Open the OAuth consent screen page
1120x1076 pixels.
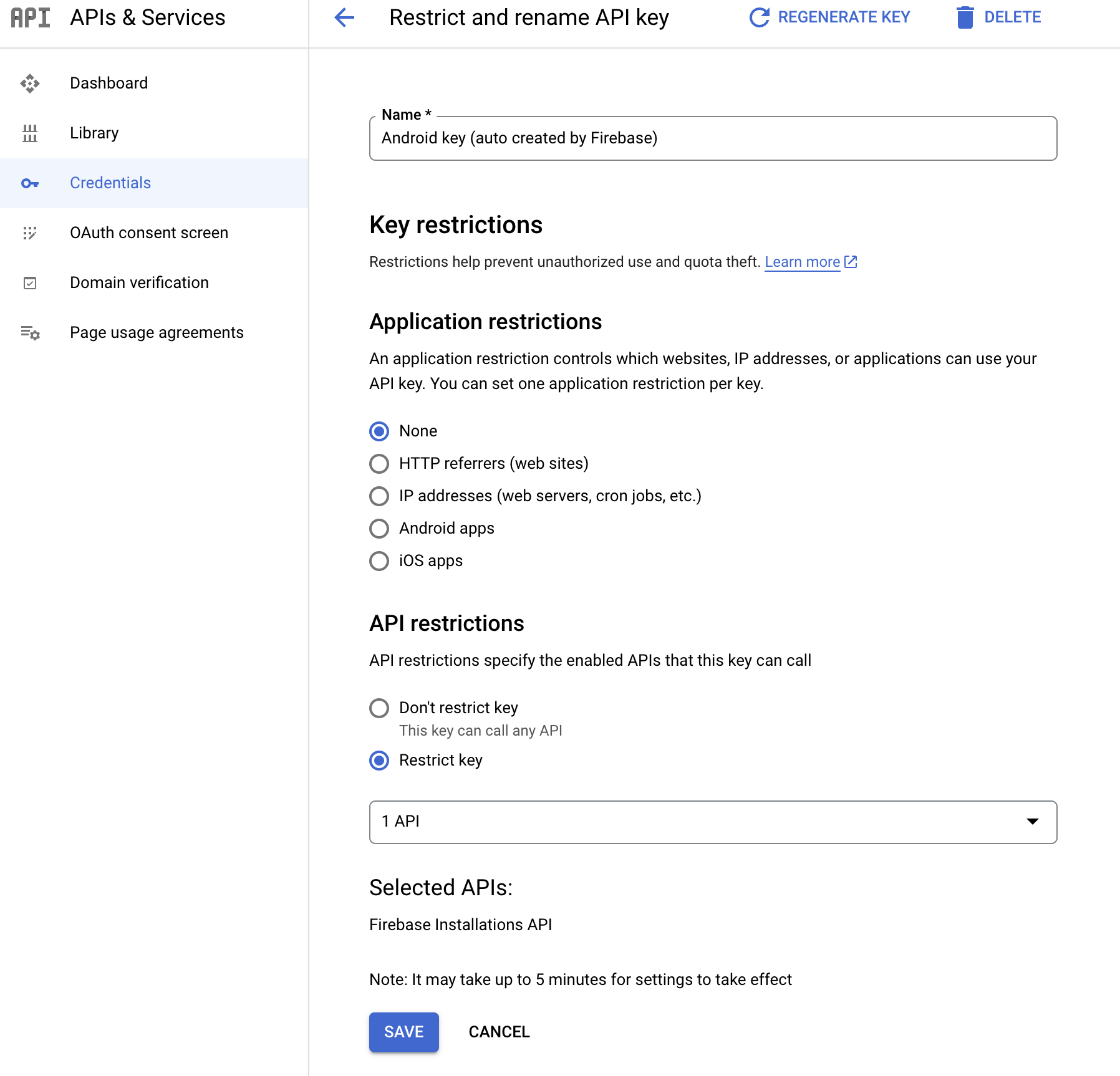(148, 233)
